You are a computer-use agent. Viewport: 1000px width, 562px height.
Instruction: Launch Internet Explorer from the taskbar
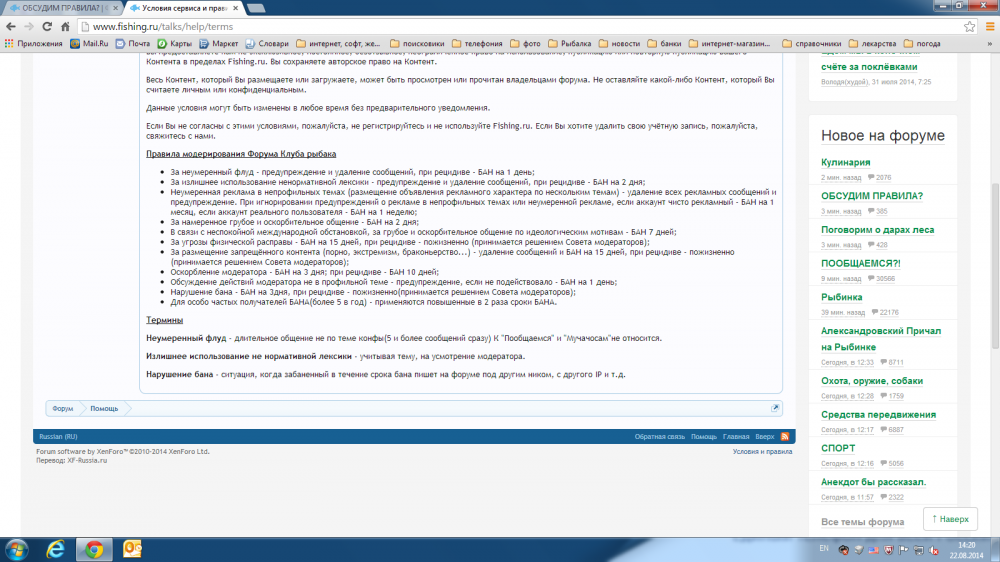point(56,549)
